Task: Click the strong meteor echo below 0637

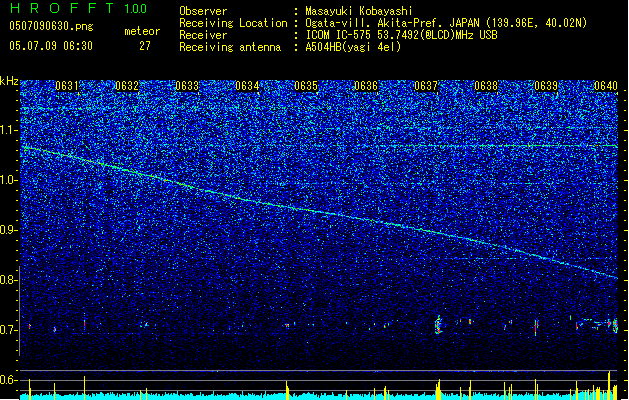Action: pos(438,325)
